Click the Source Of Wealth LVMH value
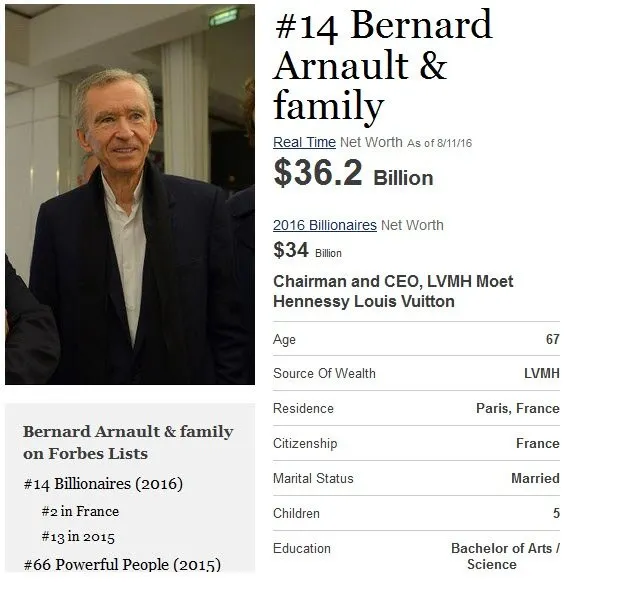Viewport: 621px width, 594px height. (x=541, y=373)
